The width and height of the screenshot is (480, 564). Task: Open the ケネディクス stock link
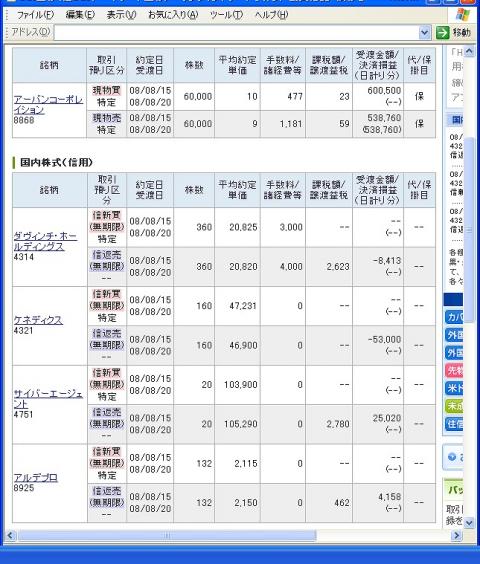[38, 320]
